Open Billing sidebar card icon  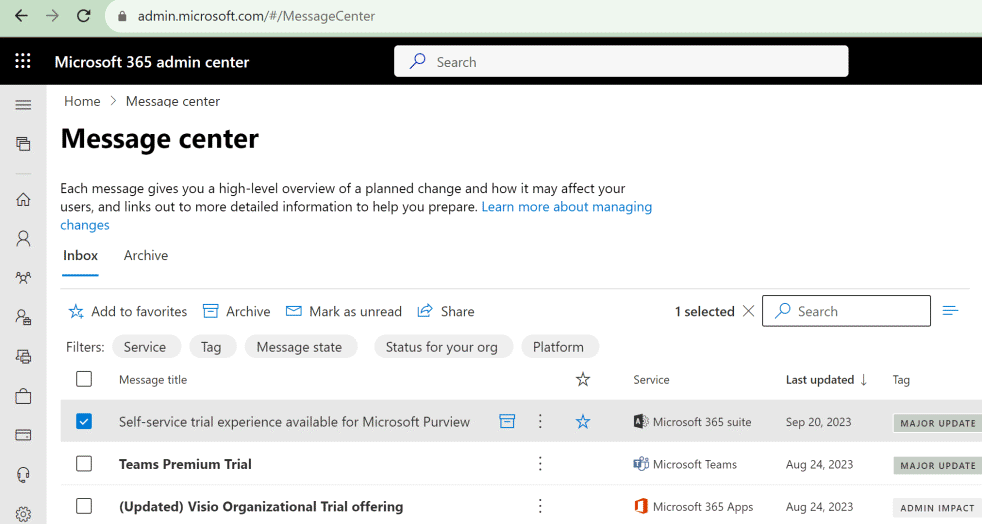click(x=23, y=435)
